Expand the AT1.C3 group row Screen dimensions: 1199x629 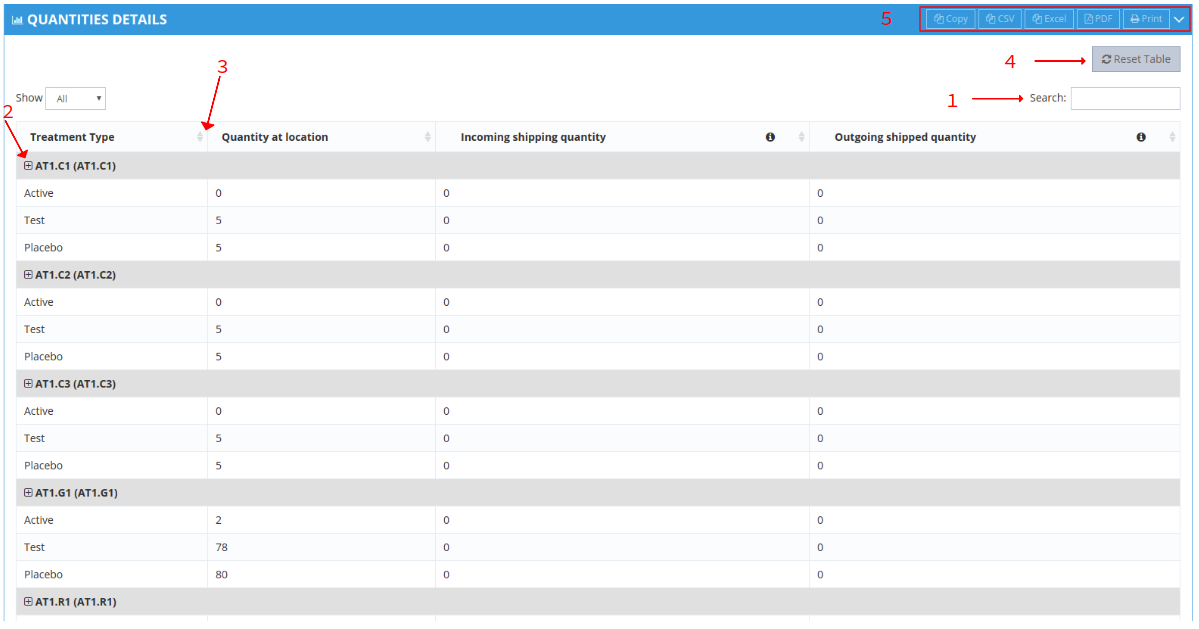[28, 384]
